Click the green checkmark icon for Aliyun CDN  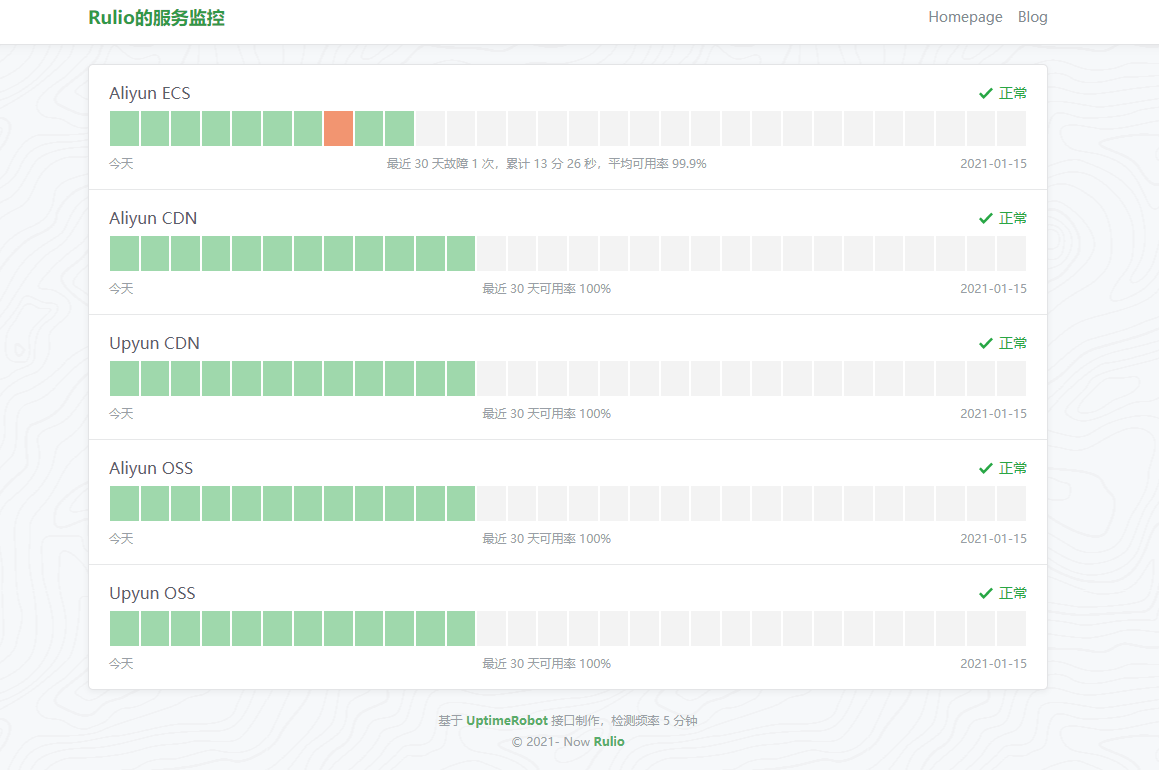tap(985, 218)
